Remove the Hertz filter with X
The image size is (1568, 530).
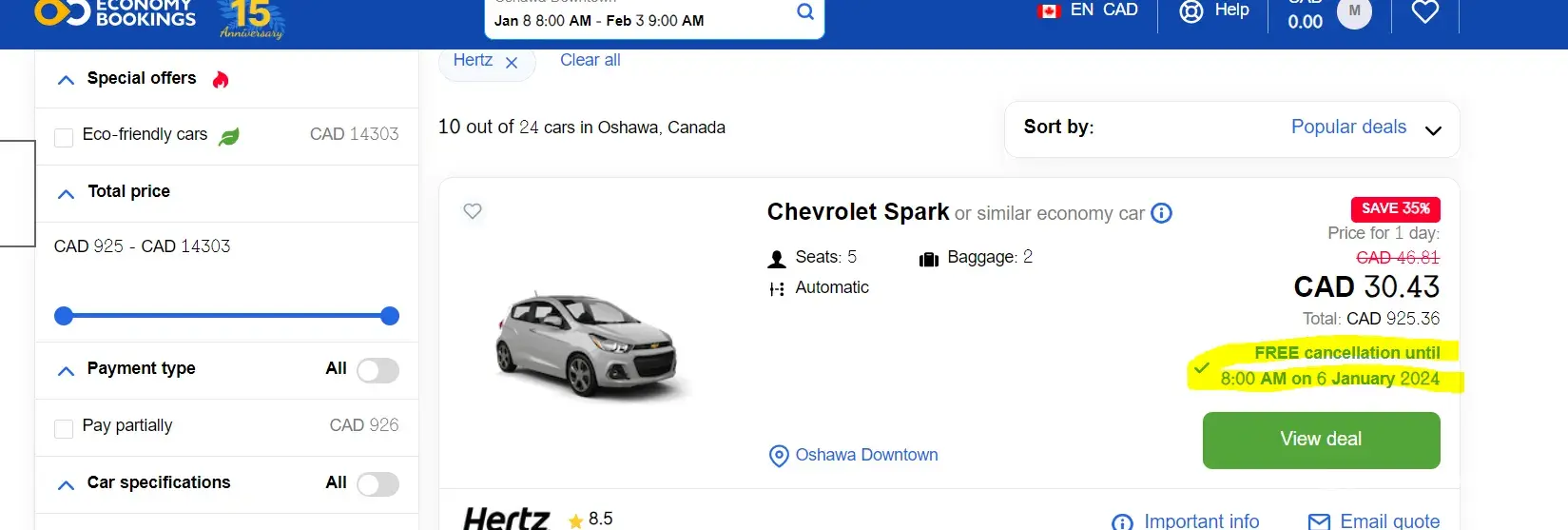pos(512,63)
